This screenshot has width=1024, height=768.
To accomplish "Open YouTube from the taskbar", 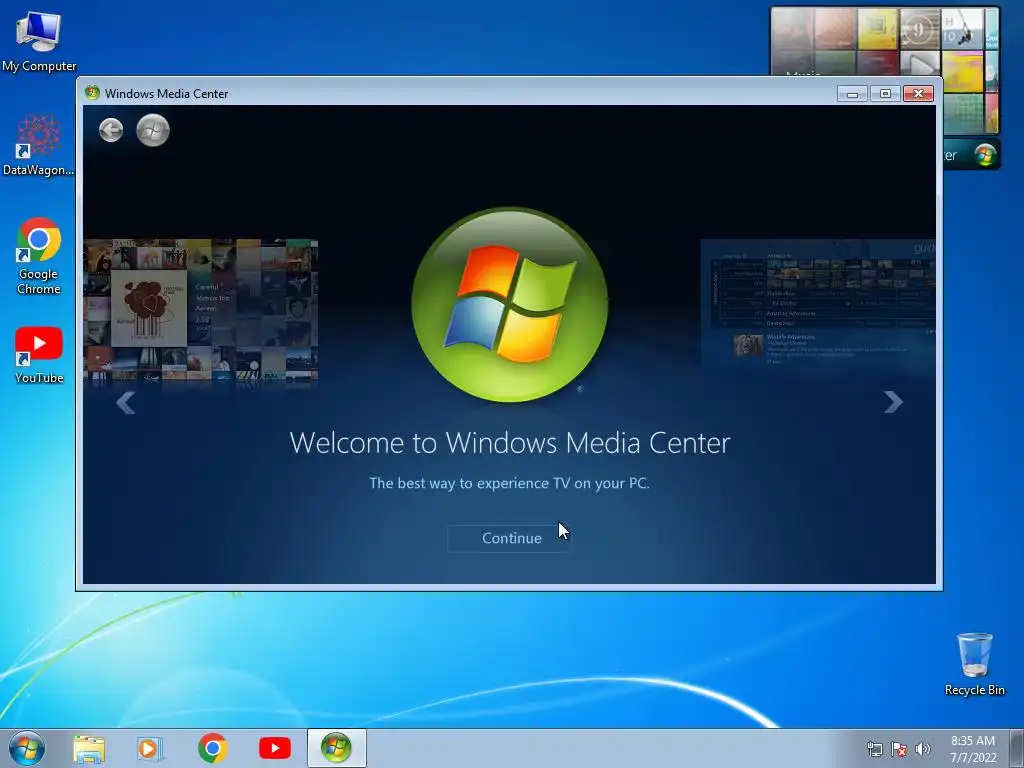I will (274, 748).
